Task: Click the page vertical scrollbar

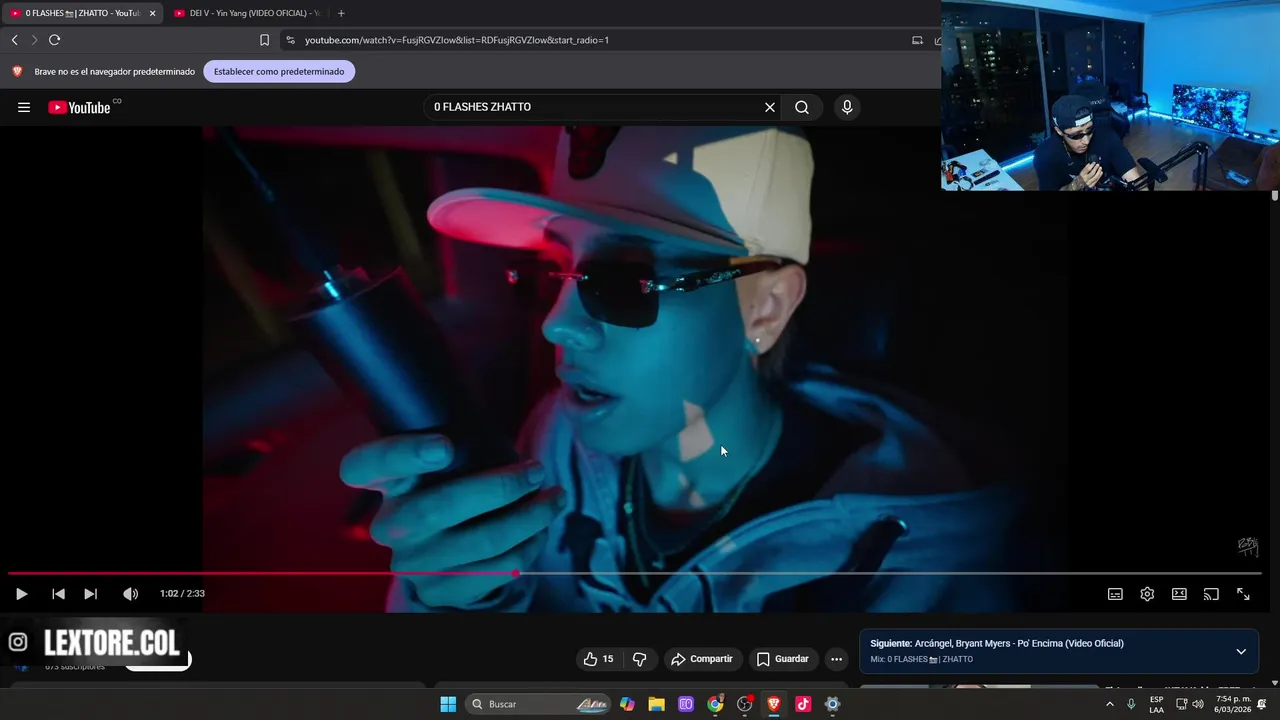Action: [1275, 196]
